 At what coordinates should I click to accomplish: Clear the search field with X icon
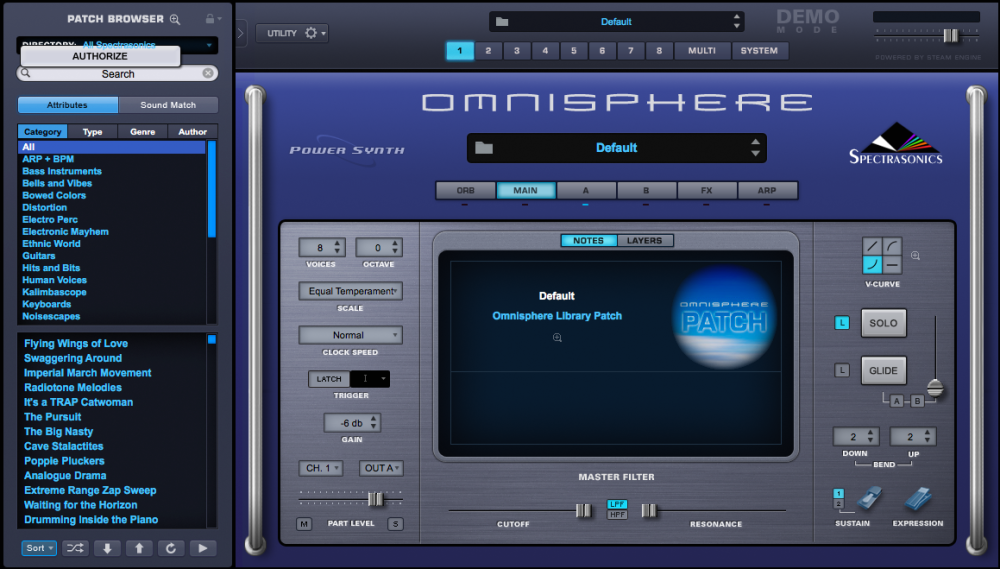(208, 73)
